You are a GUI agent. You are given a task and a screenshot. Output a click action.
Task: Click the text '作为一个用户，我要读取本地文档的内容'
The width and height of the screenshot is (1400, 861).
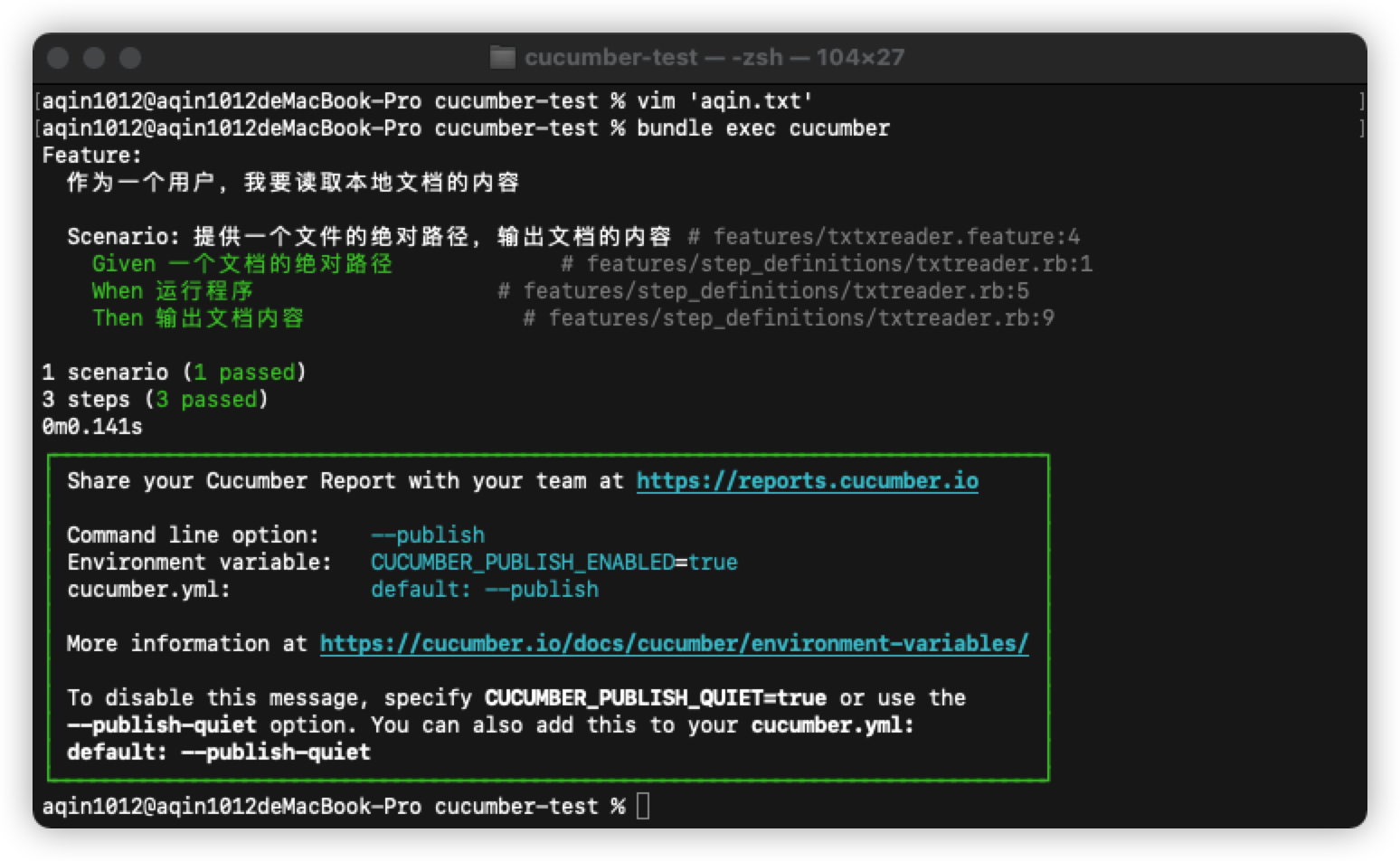coord(293,183)
